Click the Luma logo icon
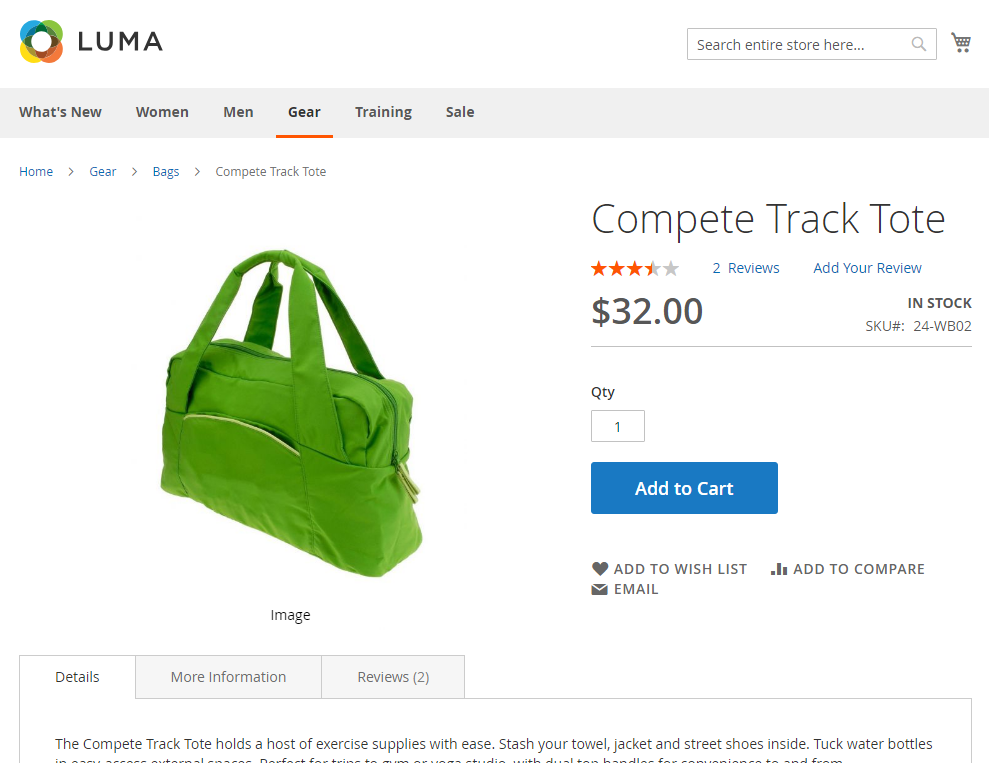 42,42
